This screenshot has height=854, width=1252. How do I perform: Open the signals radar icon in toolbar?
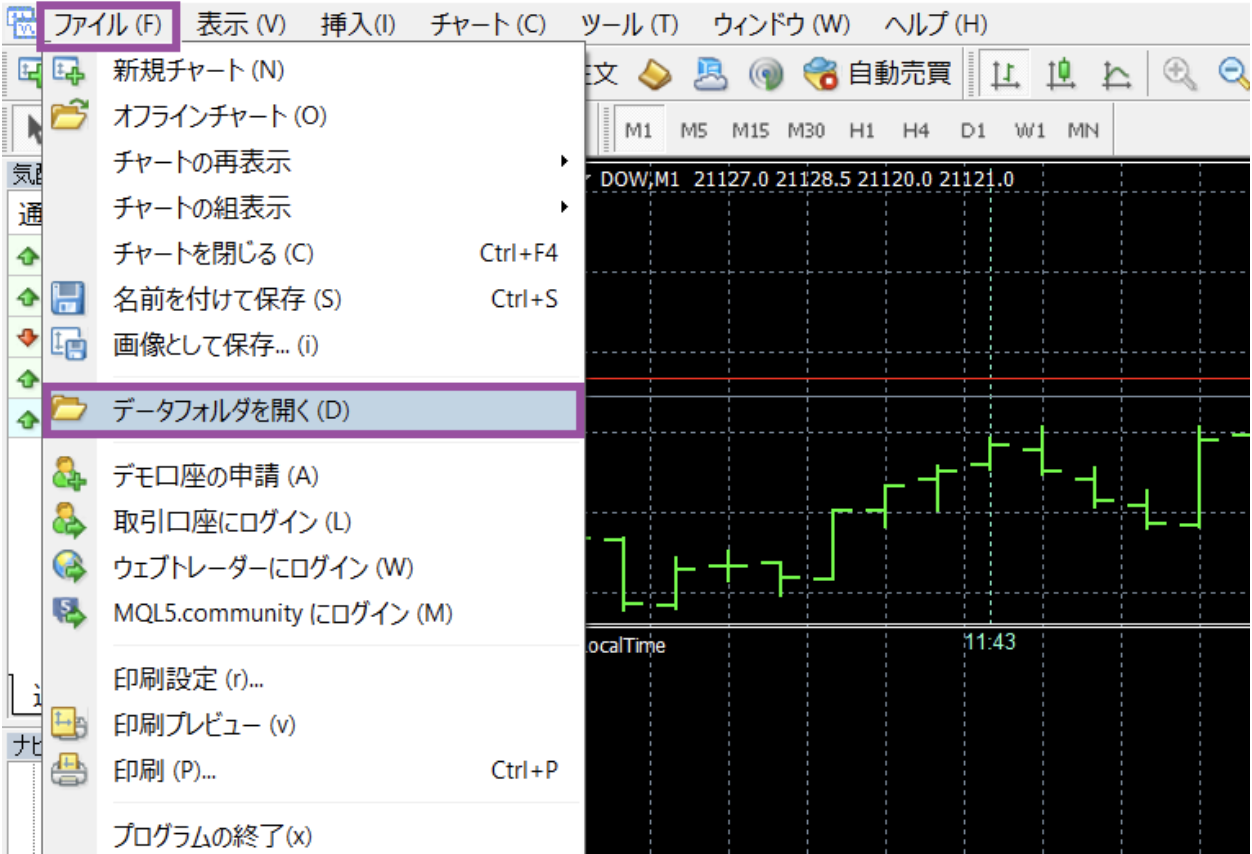point(766,73)
